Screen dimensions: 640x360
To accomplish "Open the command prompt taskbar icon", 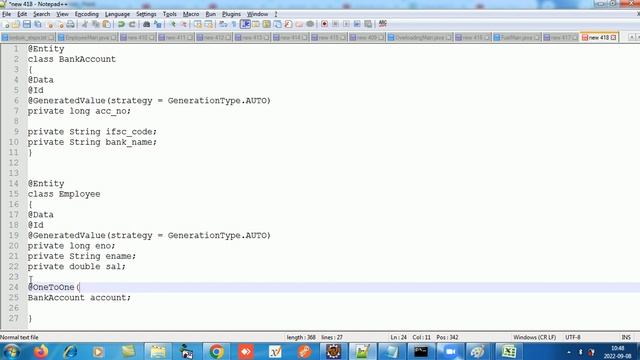I will 421,351.
